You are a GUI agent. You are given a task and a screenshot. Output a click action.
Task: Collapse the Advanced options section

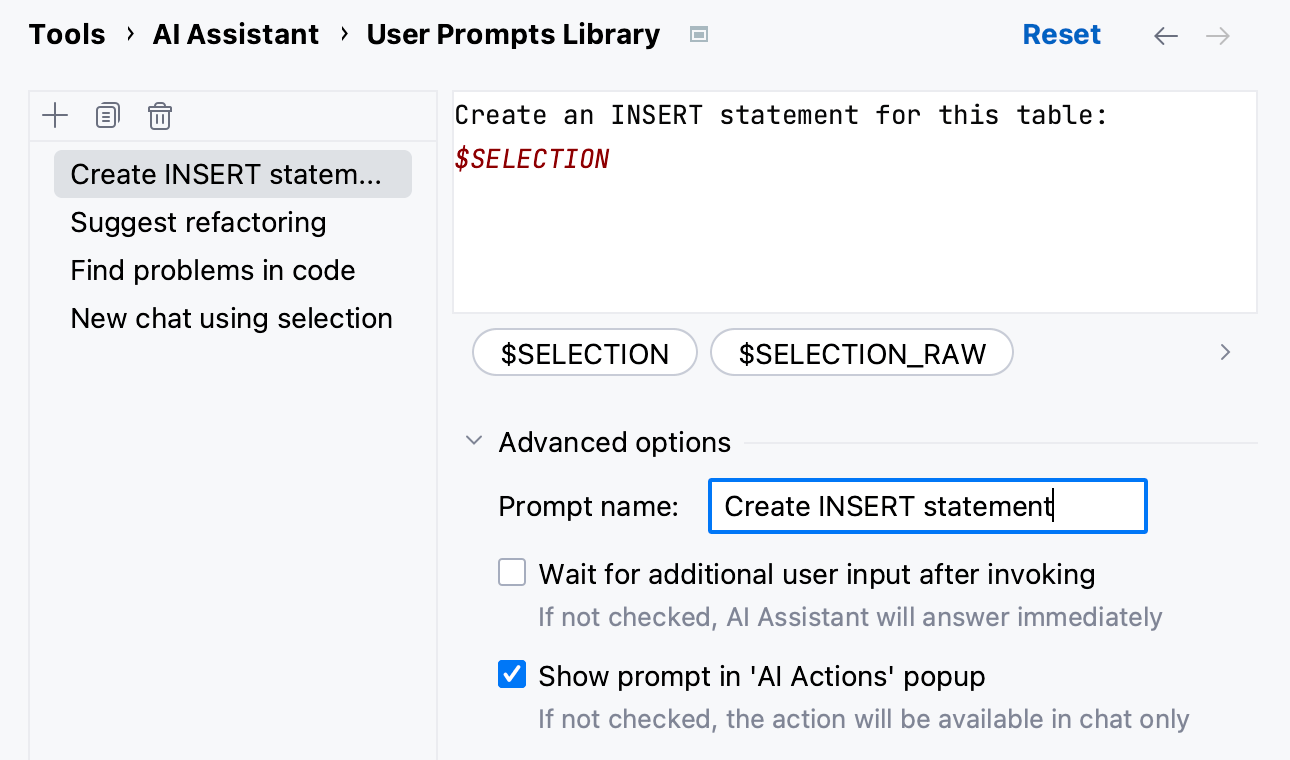474,442
